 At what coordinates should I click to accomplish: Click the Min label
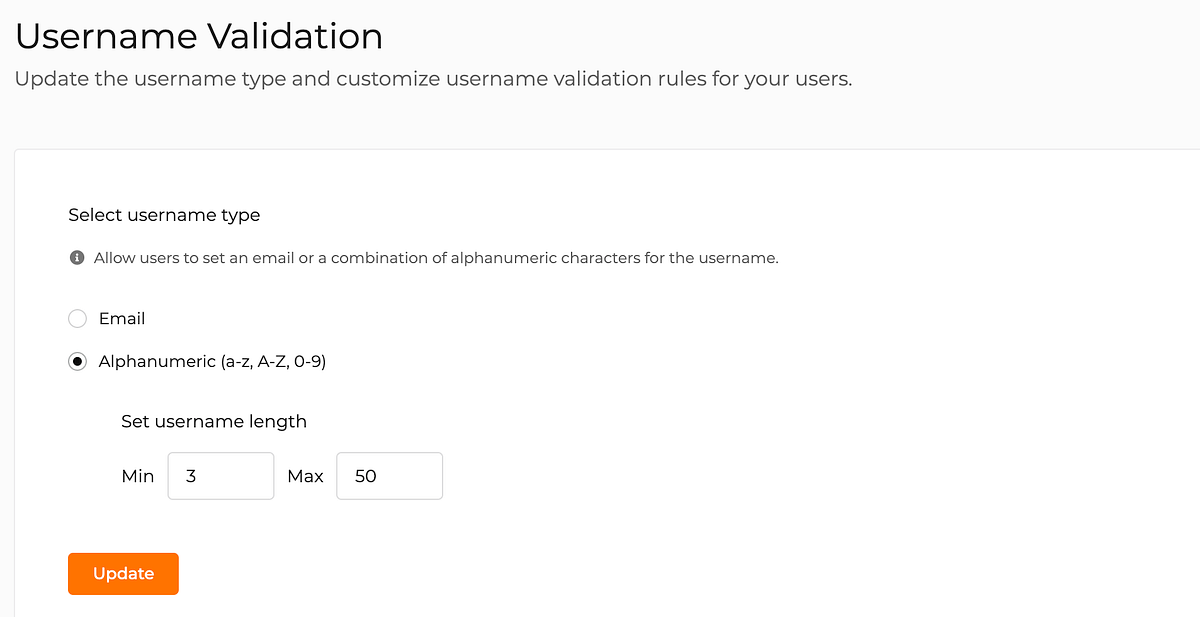[x=138, y=476]
